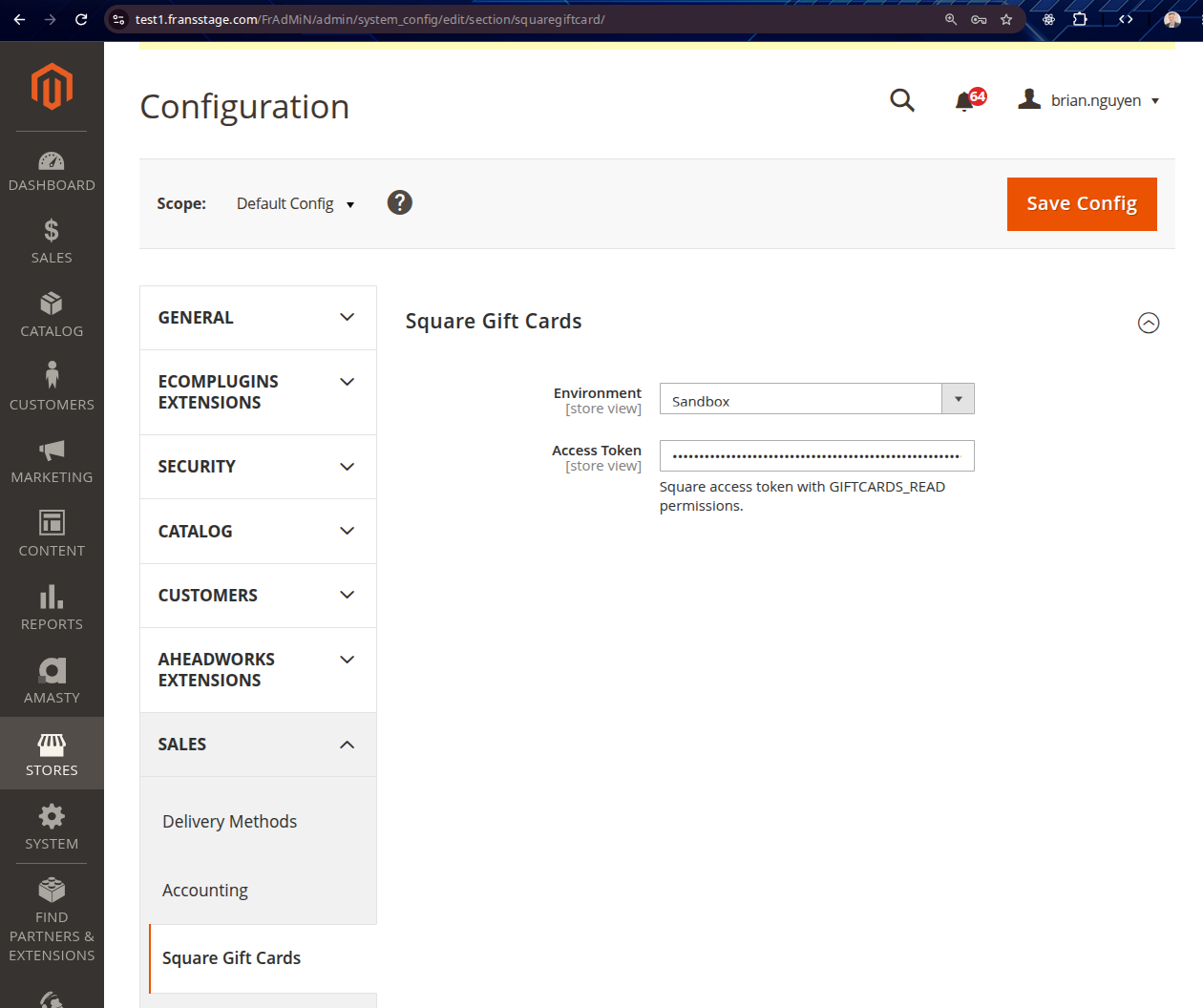Click the Save Config button
The height and width of the screenshot is (1008, 1203).
click(x=1082, y=204)
